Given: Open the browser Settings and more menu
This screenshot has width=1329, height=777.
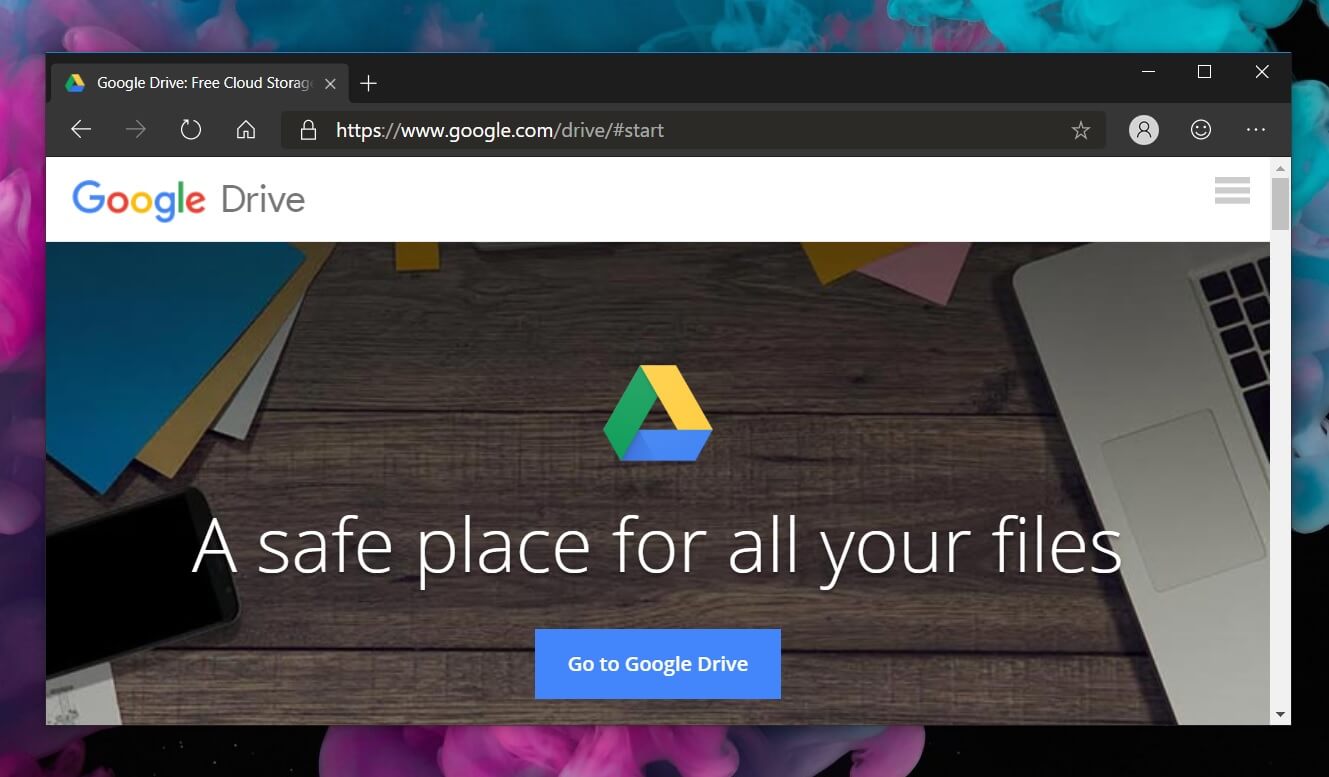Looking at the screenshot, I should click(1256, 130).
